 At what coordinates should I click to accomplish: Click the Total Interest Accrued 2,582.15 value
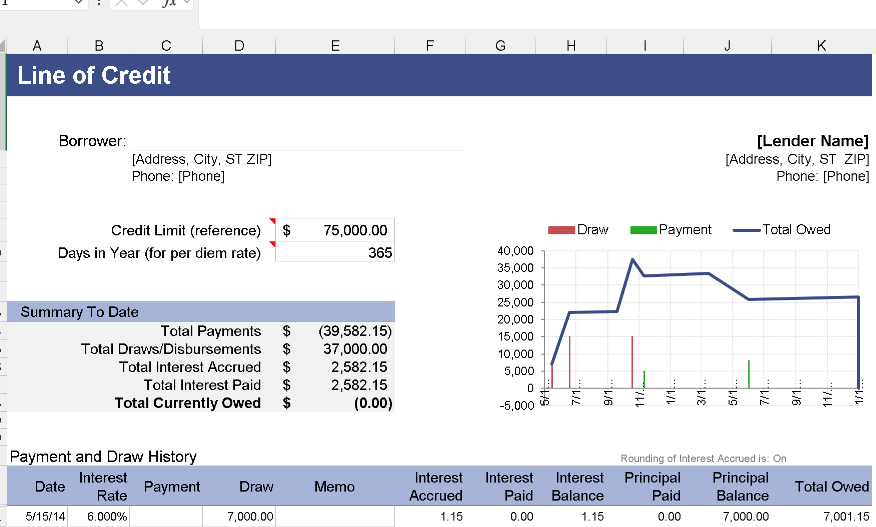[359, 367]
